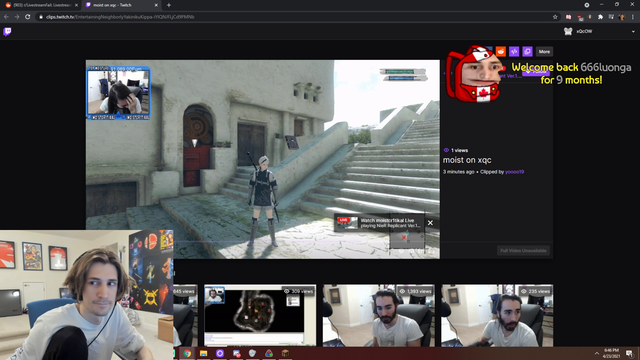
Task: Click the xQcOW avatar icon in the header
Action: (x=568, y=31)
